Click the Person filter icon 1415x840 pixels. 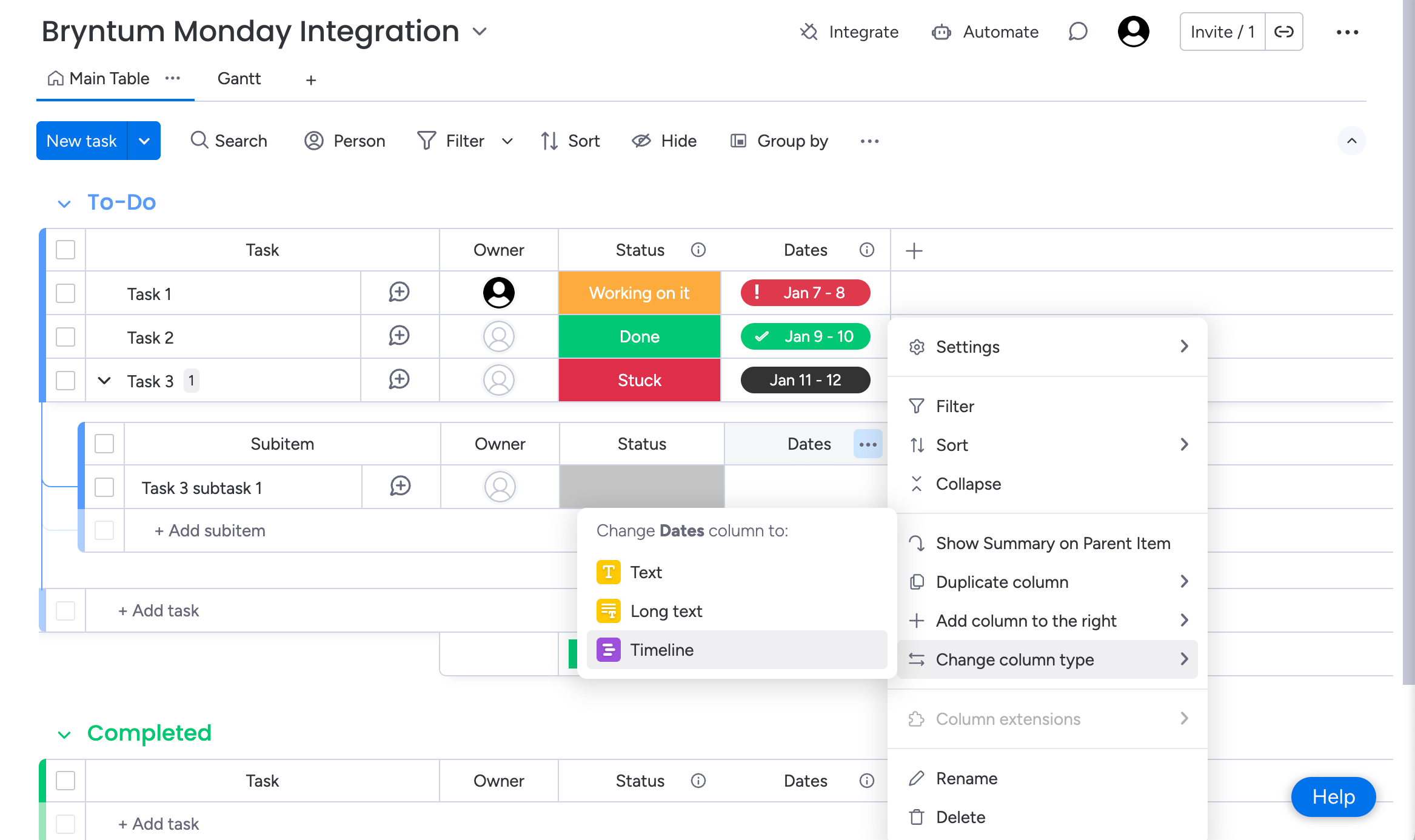click(x=313, y=141)
